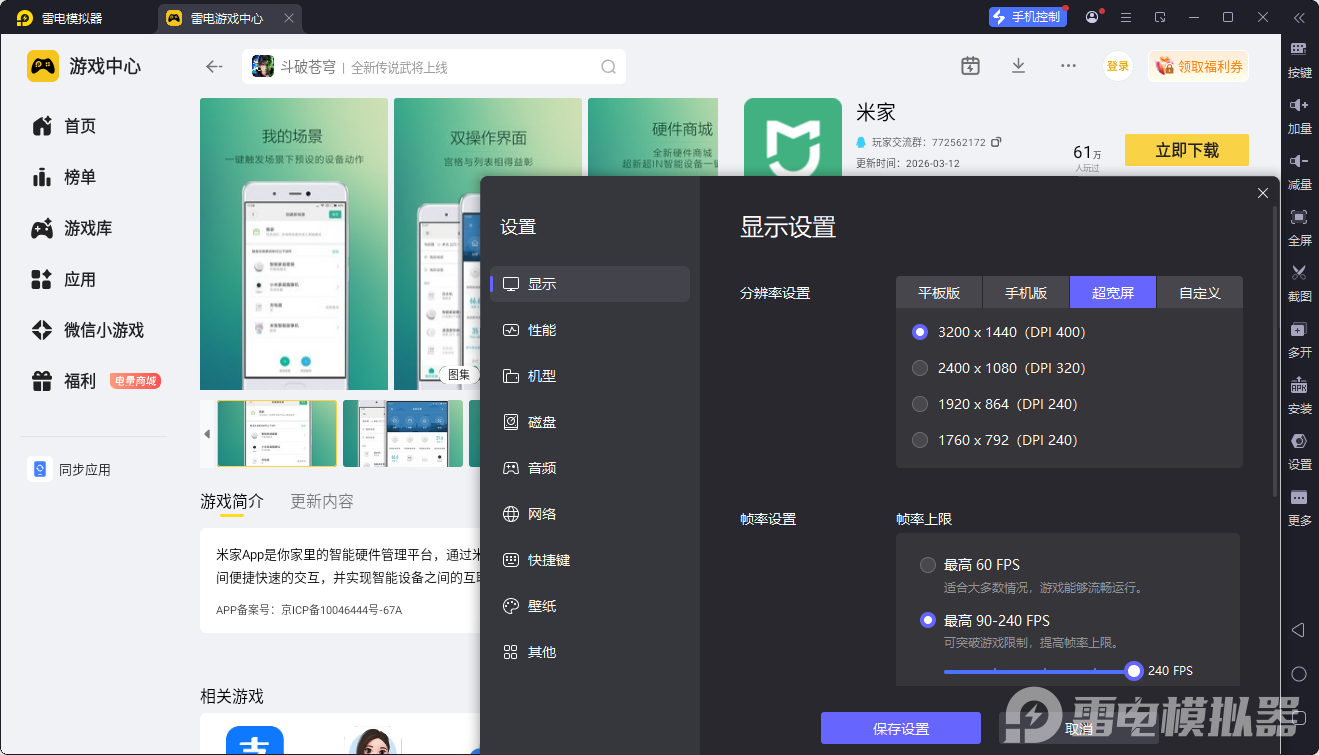The width and height of the screenshot is (1319, 755).
Task: Open keyboard mapping (按键) icon
Action: tap(1299, 49)
